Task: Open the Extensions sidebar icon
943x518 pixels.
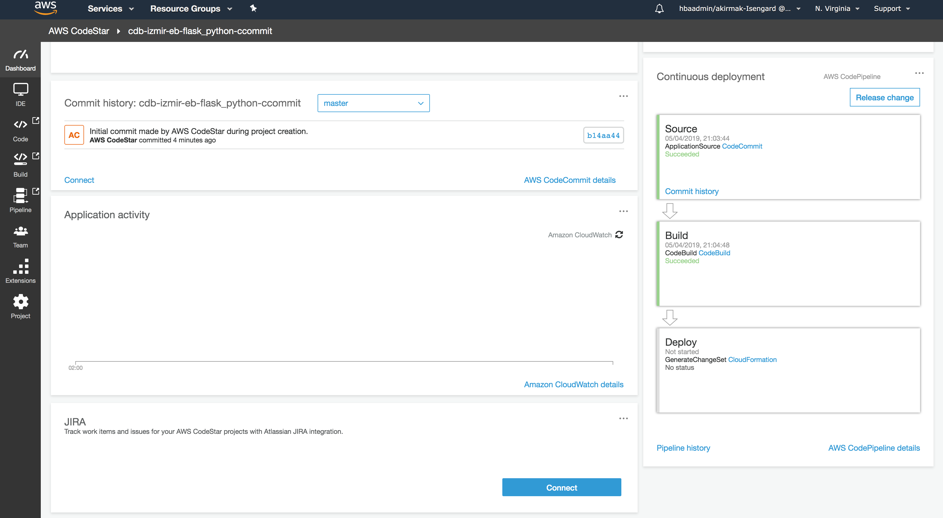Action: click(20, 271)
